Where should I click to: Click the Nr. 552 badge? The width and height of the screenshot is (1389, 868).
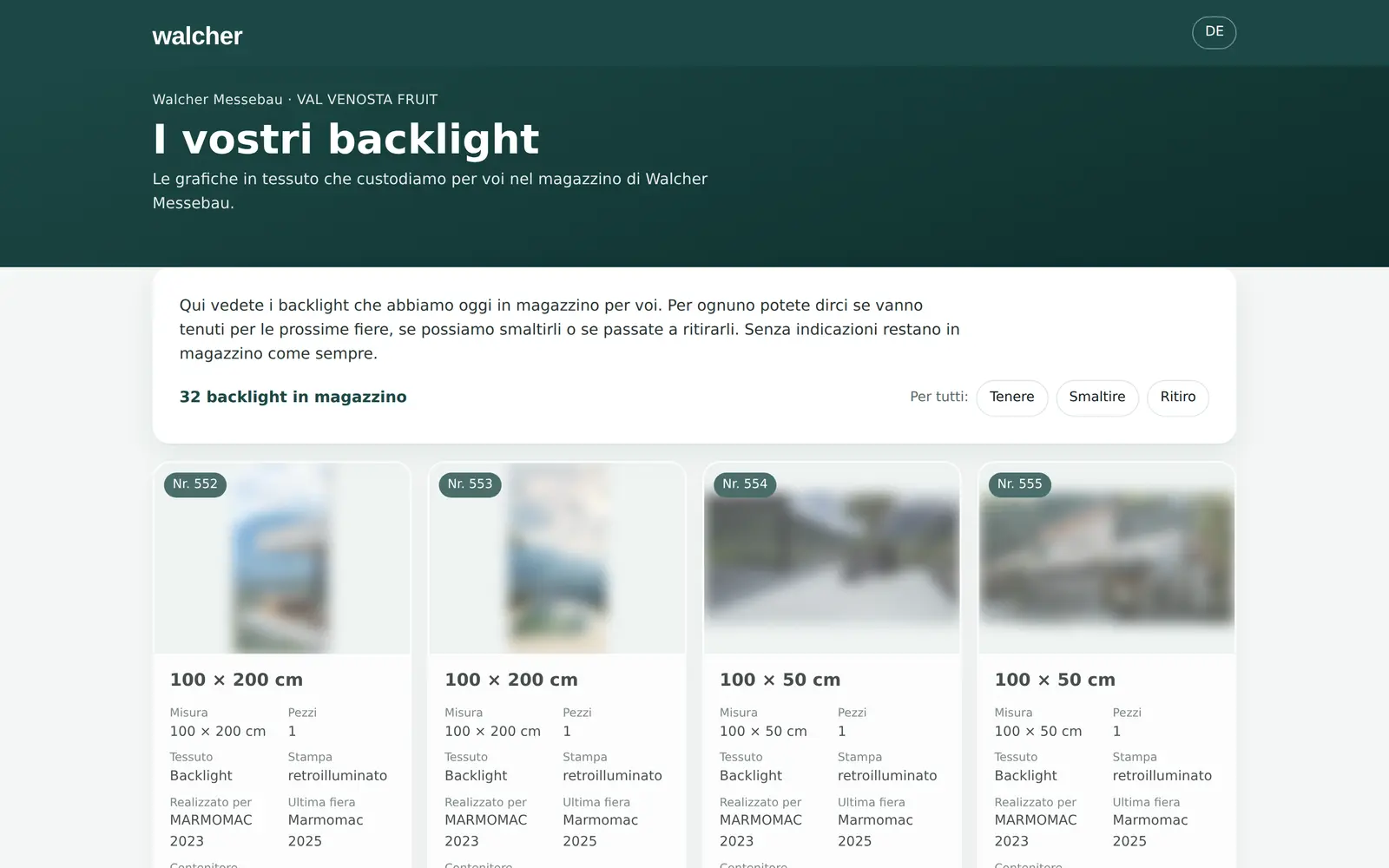(x=195, y=484)
